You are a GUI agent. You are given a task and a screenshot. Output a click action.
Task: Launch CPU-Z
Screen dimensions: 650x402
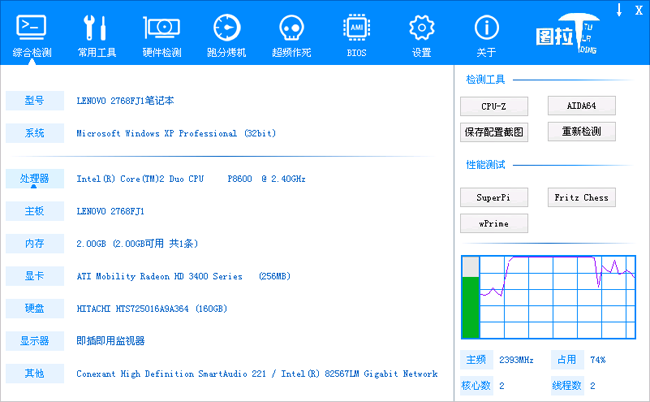[x=494, y=107]
